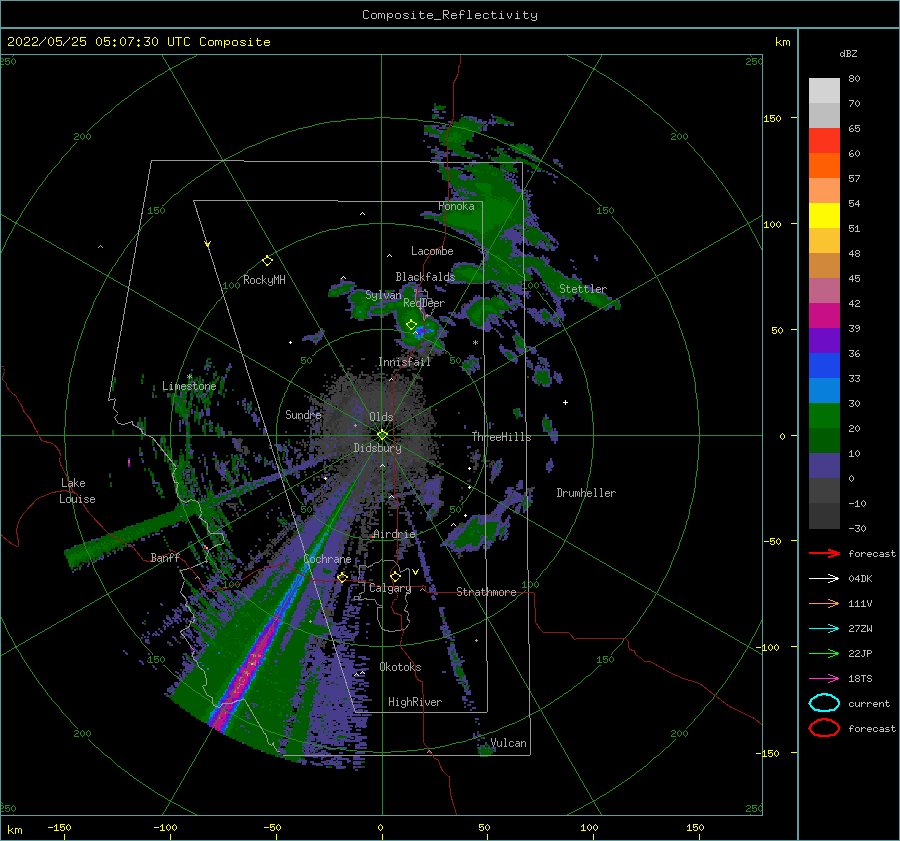Click the Ponoka label
This screenshot has width=900, height=841.
pos(456,206)
